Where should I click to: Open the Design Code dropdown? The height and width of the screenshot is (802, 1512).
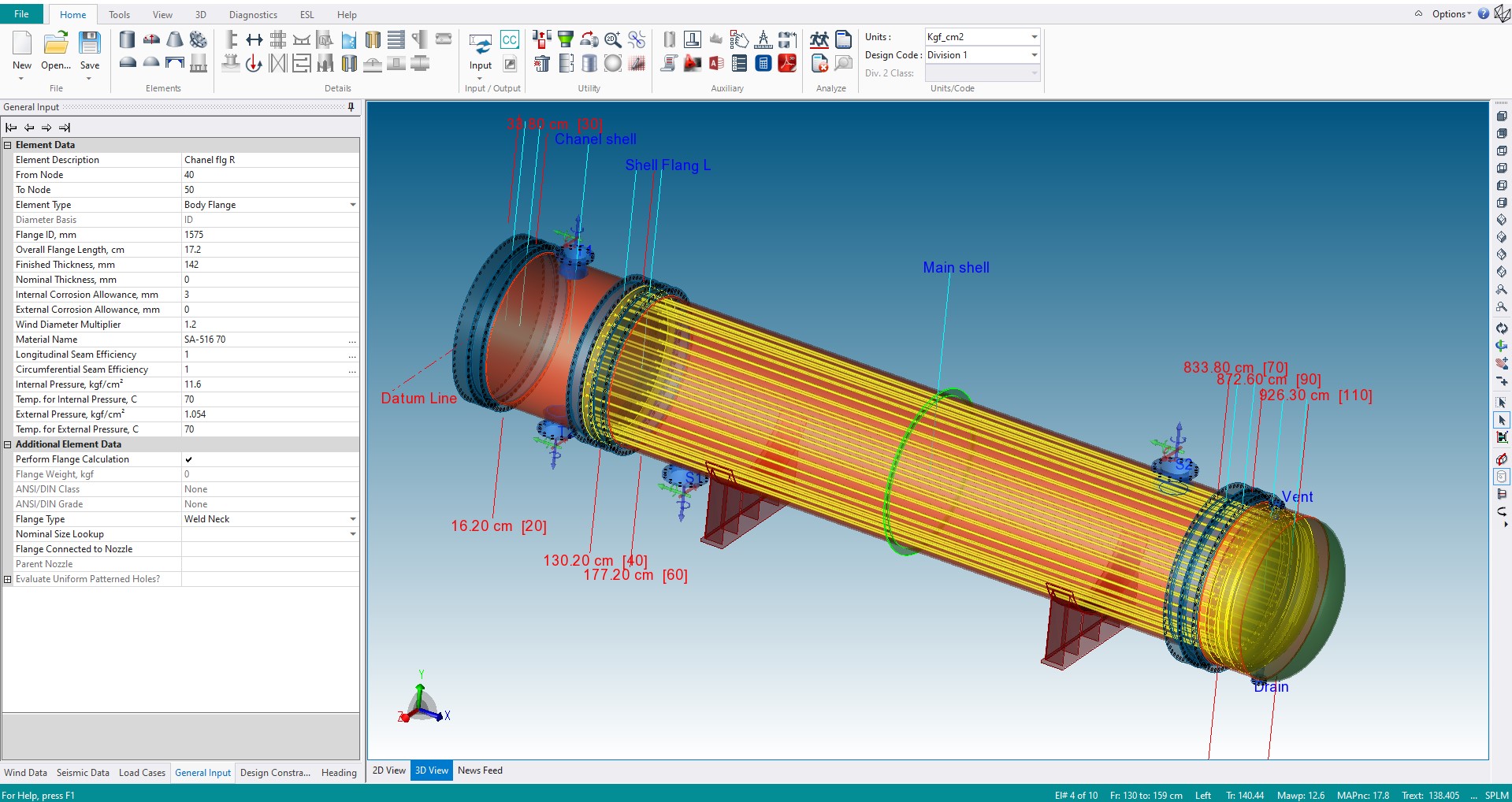(x=1034, y=55)
